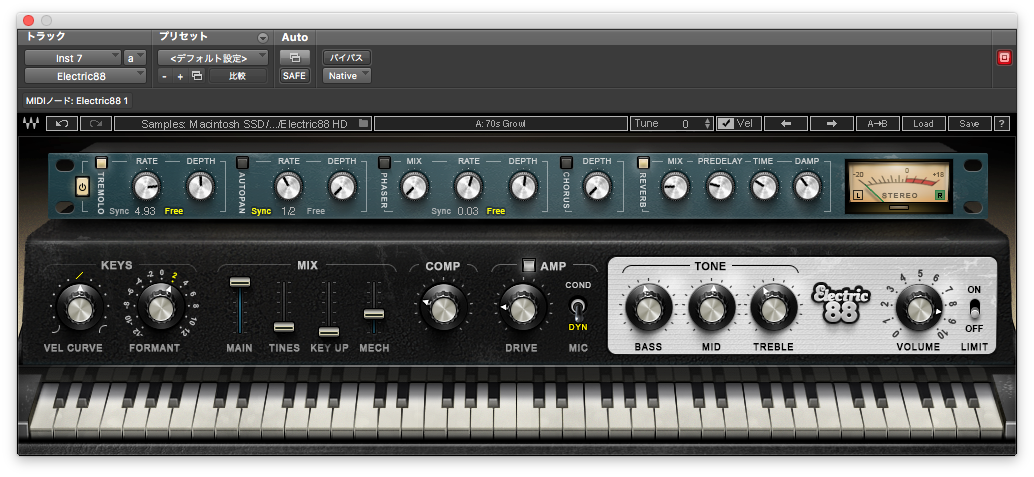1034x477 pixels.
Task: Open the Electric88 plug-in selector dropdown
Action: pyautogui.click(x=85, y=76)
